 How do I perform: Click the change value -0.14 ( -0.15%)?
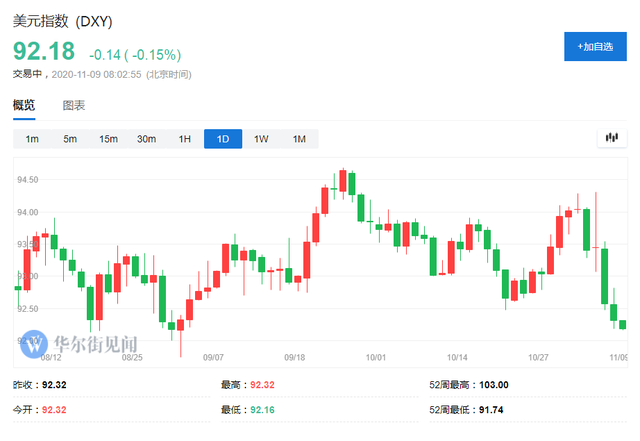click(135, 55)
